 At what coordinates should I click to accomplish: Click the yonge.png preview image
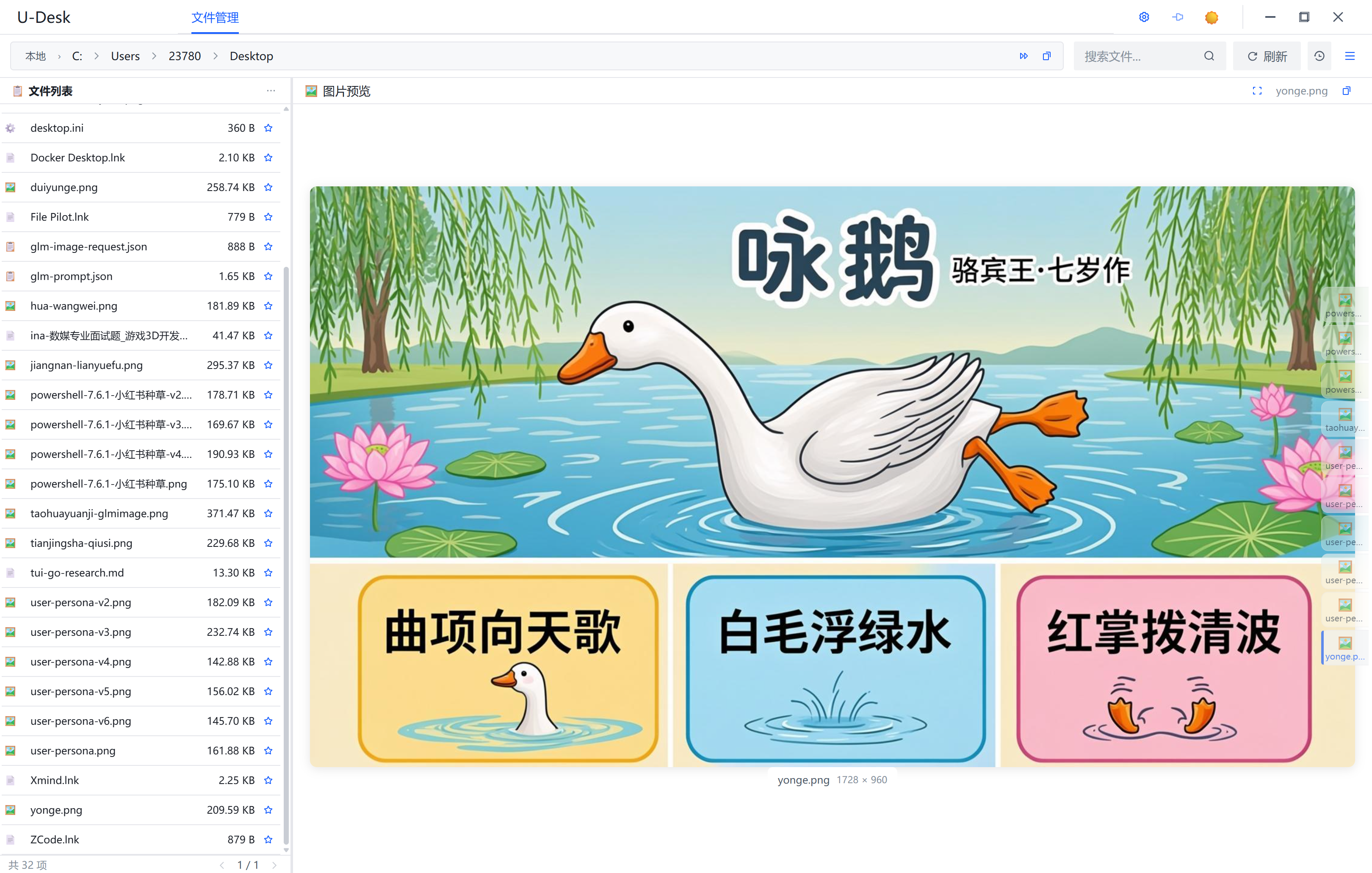pyautogui.click(x=832, y=476)
